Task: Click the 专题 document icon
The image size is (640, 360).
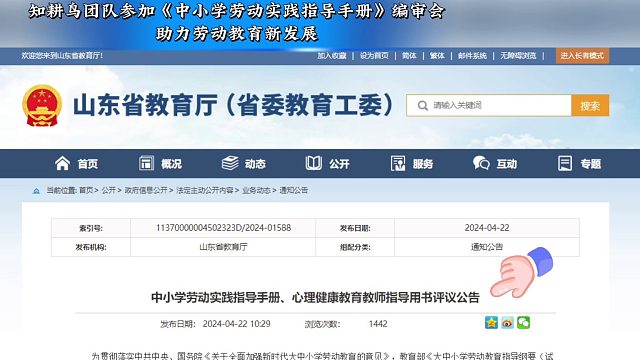Action: (565, 163)
